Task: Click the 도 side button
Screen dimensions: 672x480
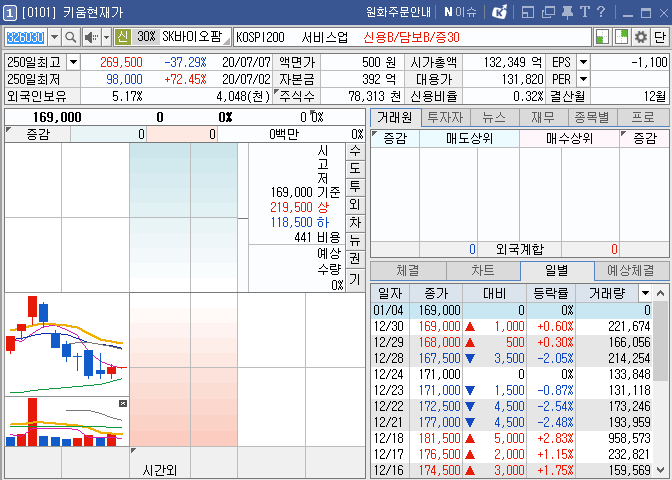Action: tap(355, 169)
